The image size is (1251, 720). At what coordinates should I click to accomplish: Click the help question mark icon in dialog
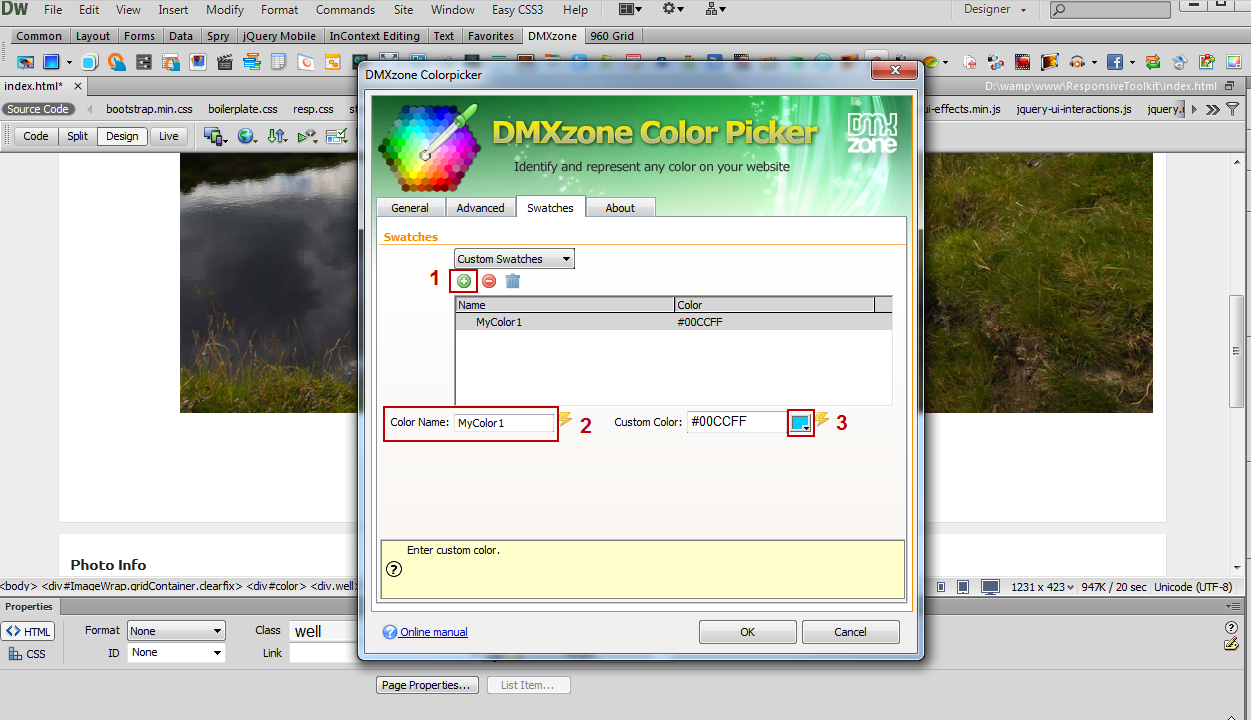point(394,569)
